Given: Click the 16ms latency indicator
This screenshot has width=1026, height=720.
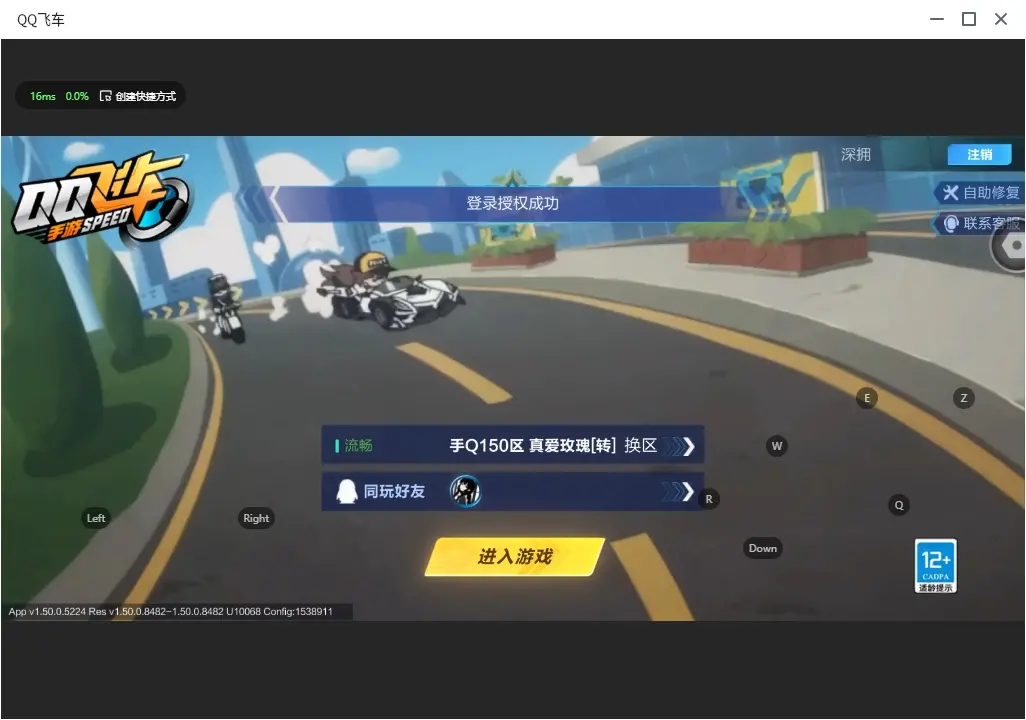Looking at the screenshot, I should coord(43,96).
